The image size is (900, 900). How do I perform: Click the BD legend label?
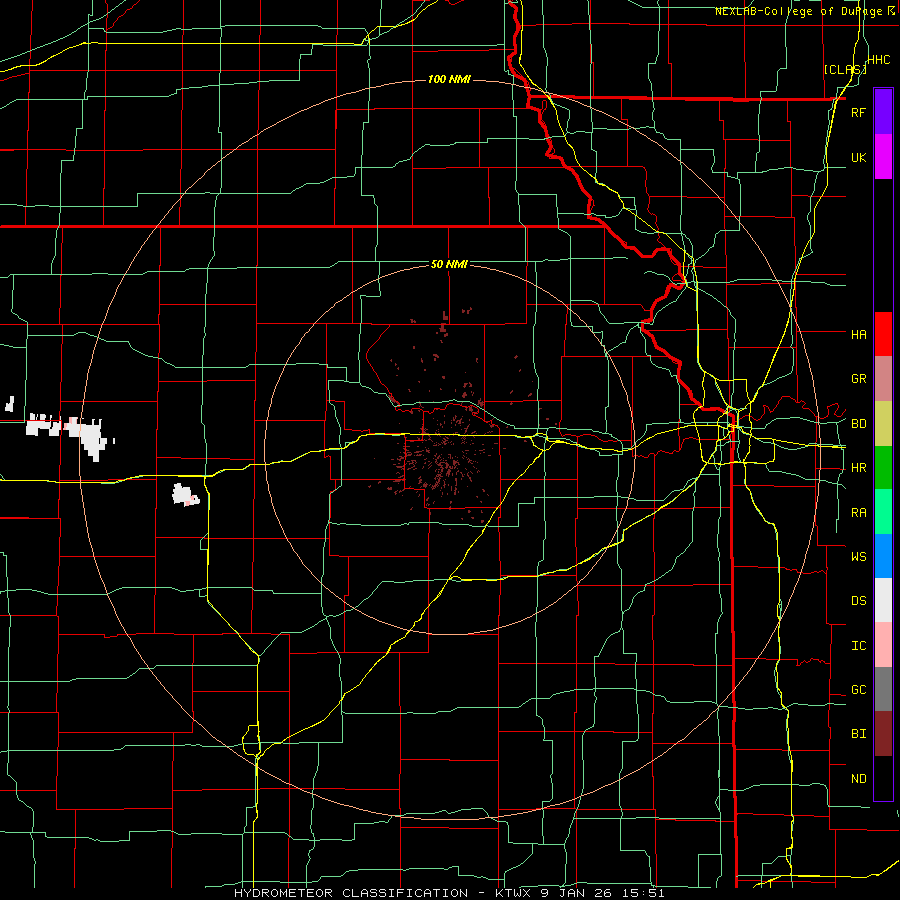point(858,424)
